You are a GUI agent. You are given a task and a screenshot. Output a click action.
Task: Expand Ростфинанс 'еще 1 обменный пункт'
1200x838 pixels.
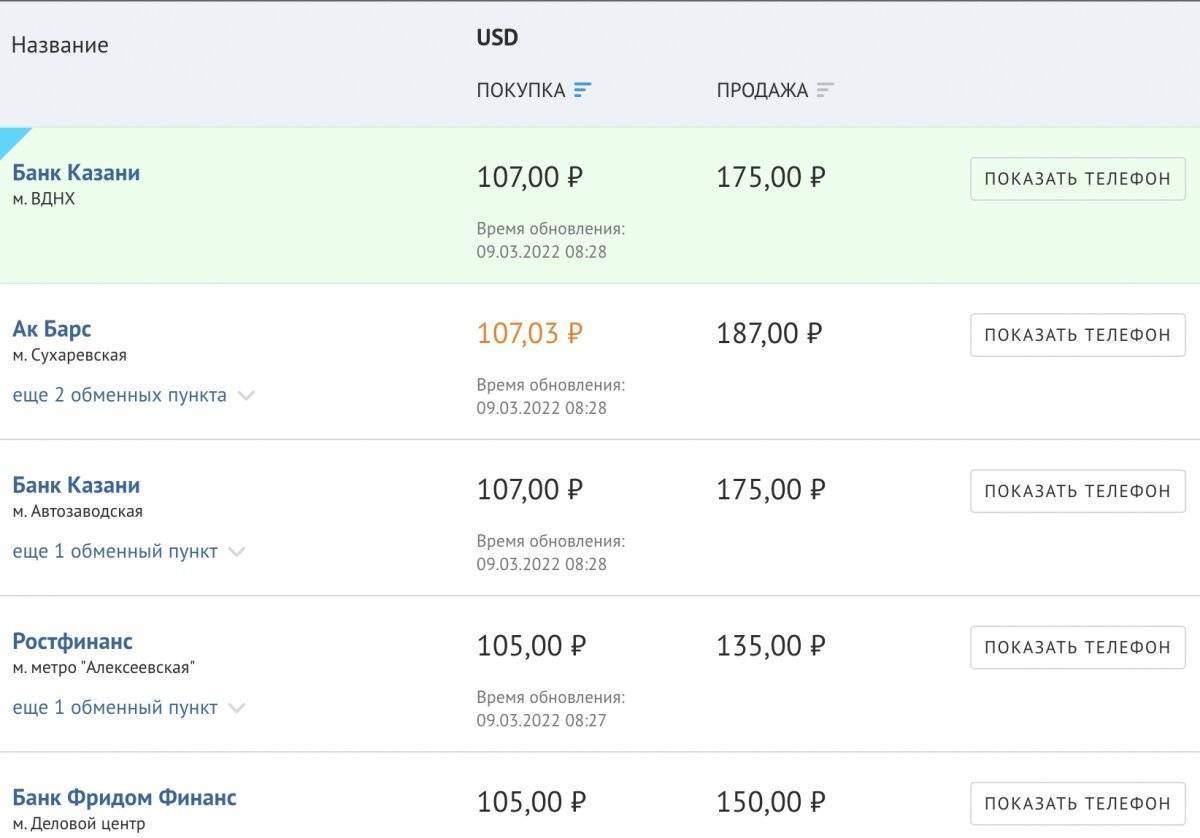(x=129, y=707)
